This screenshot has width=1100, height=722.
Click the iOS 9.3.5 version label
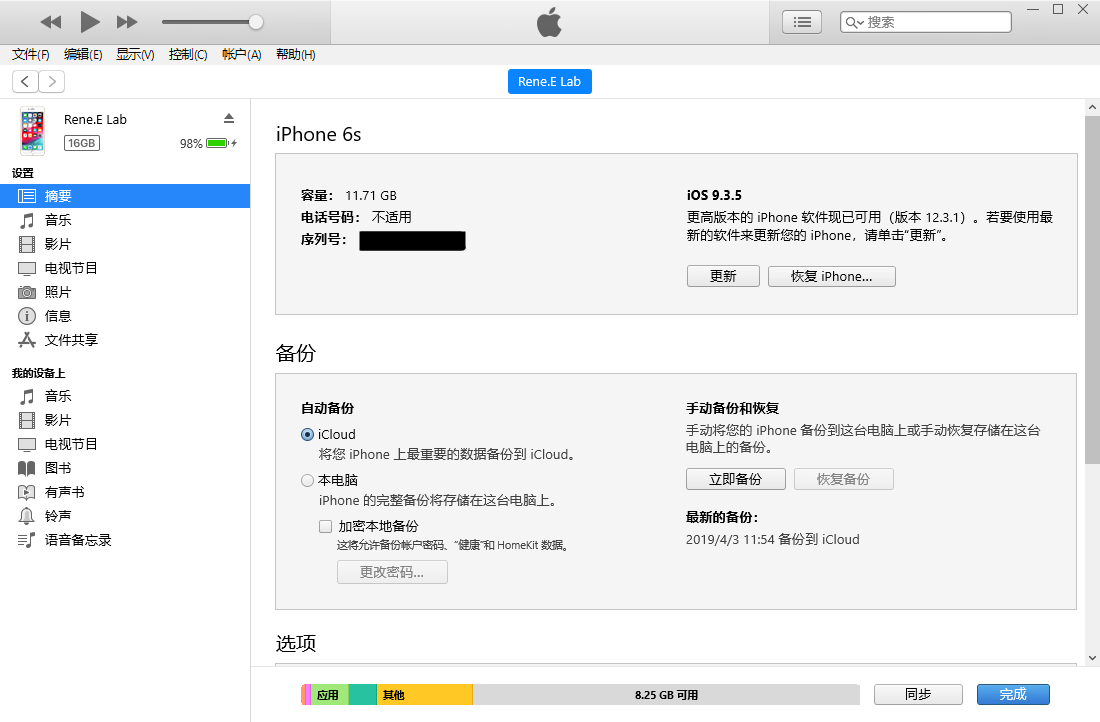[x=714, y=195]
